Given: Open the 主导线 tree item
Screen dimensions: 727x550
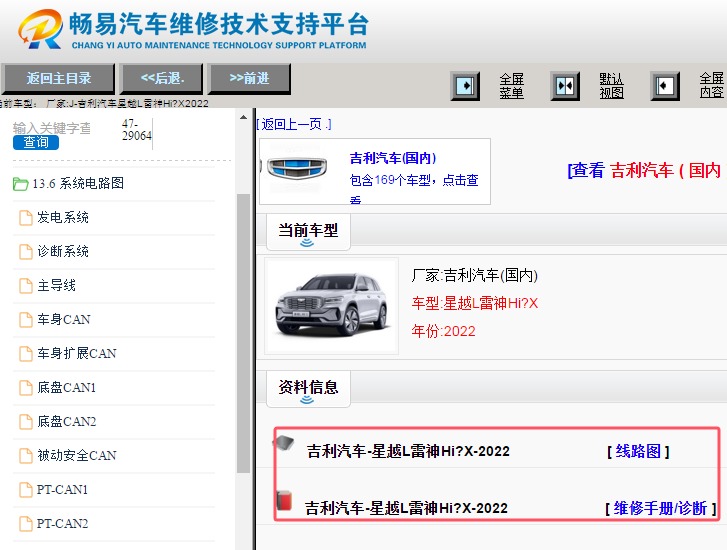Looking at the screenshot, I should [56, 286].
